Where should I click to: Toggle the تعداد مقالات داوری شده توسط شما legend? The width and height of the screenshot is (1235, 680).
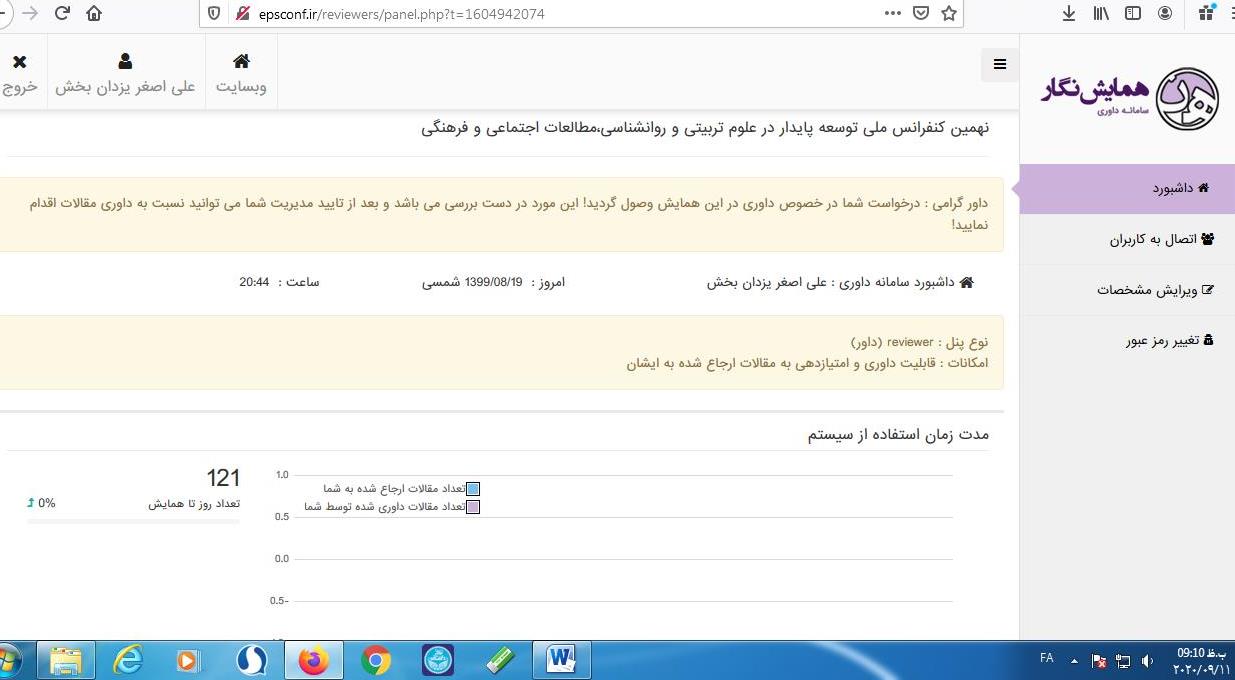pos(473,507)
